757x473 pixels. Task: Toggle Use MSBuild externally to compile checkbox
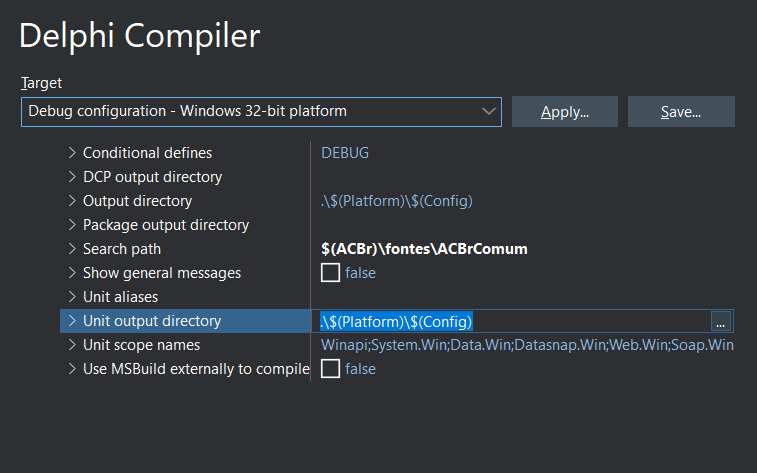point(330,369)
